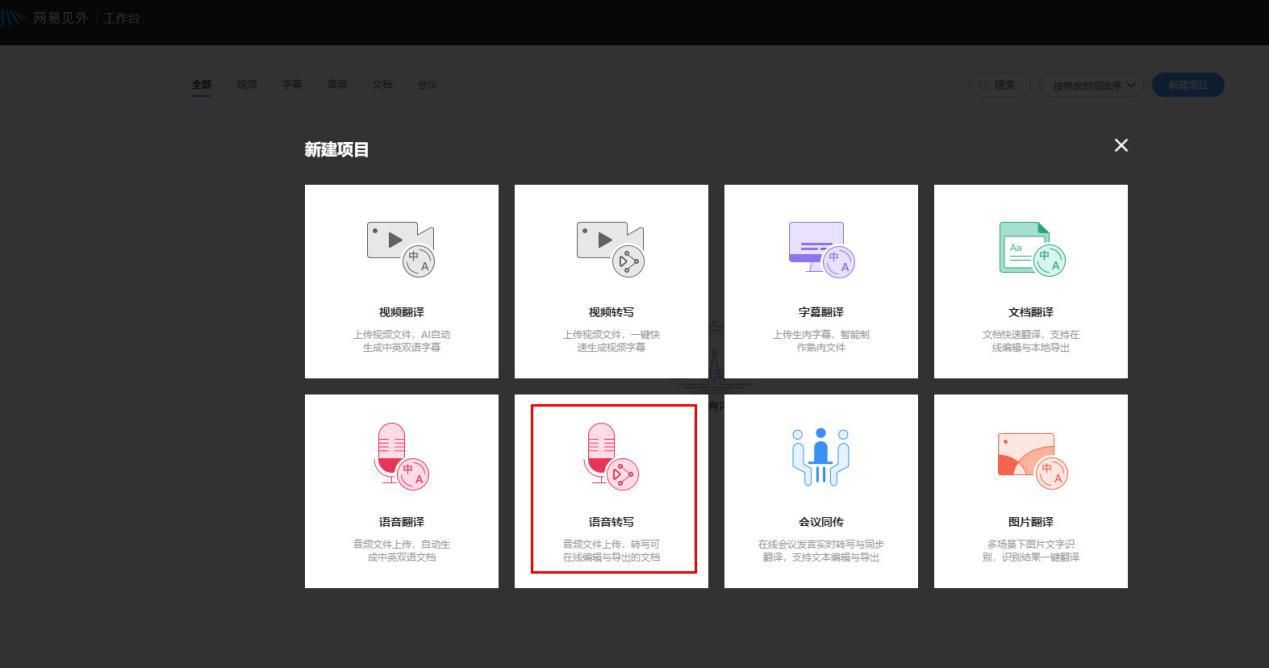The height and width of the screenshot is (668, 1269).
Task: Click the 文档翻译 description text
Action: click(1031, 340)
